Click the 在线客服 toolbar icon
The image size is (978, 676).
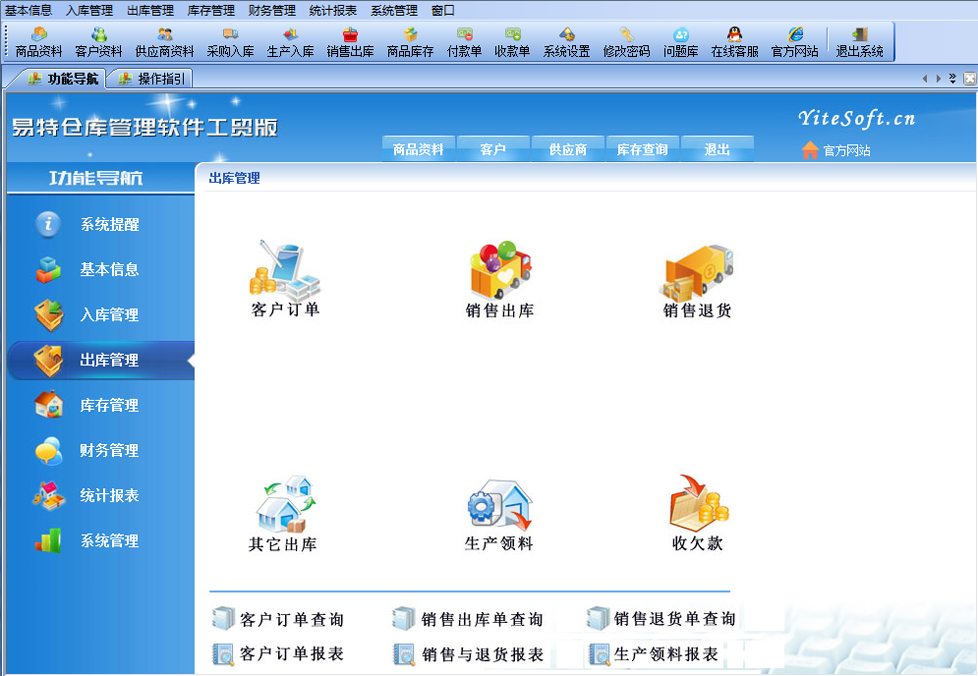[734, 42]
